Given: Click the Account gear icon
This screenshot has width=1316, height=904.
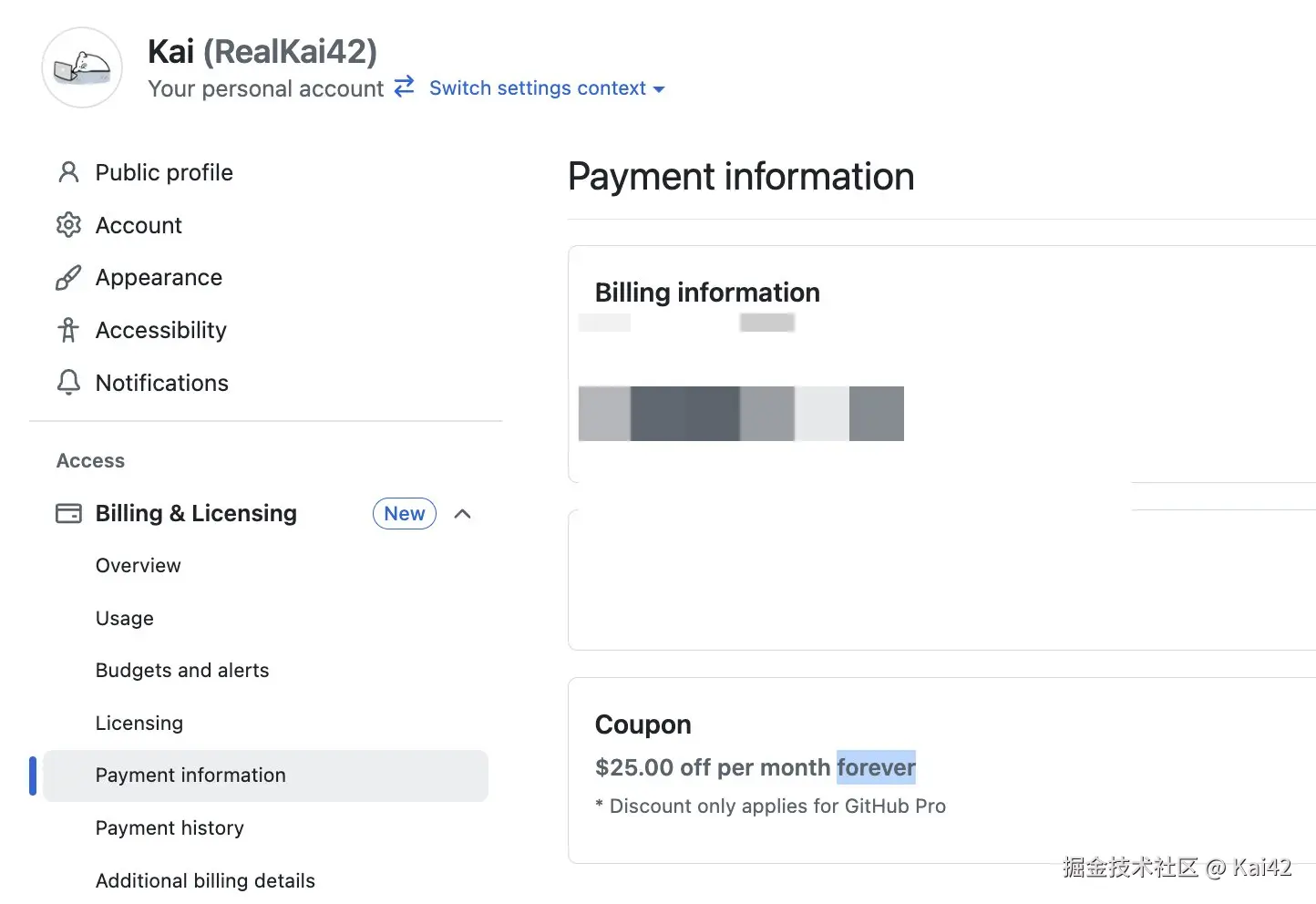Looking at the screenshot, I should [x=68, y=225].
